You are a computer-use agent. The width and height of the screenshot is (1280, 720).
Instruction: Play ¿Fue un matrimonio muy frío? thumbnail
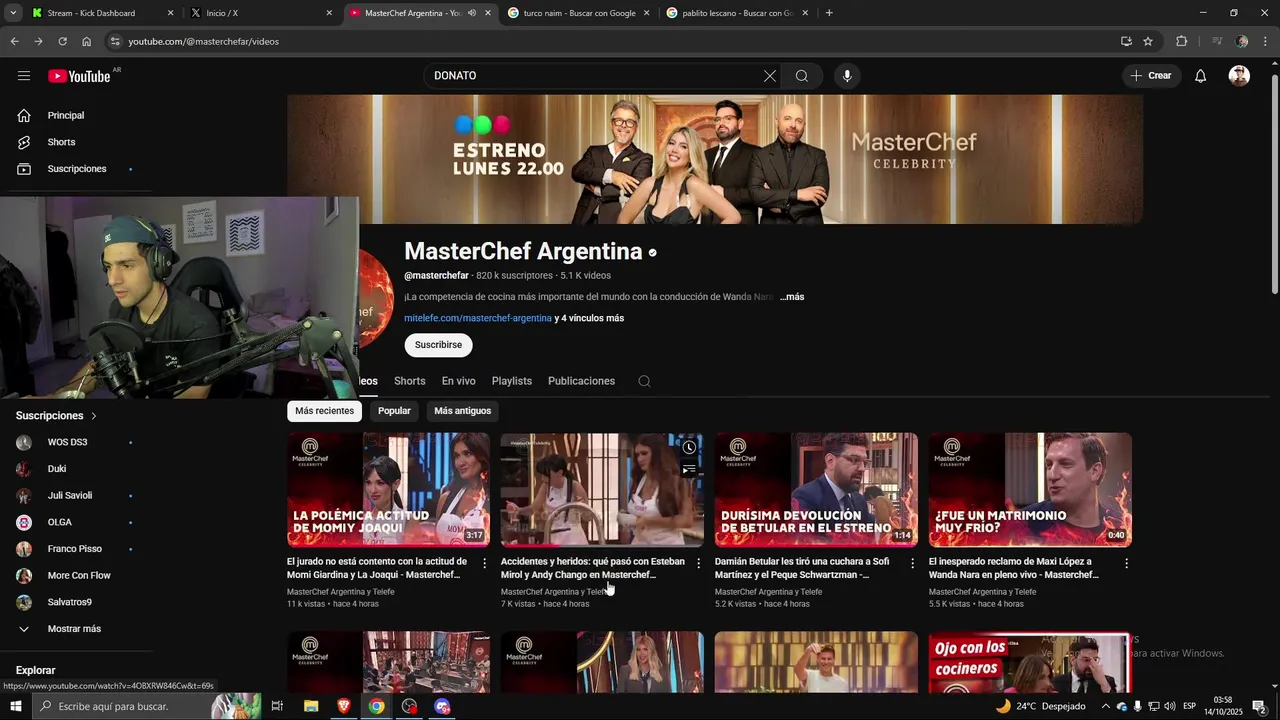pos(1030,490)
